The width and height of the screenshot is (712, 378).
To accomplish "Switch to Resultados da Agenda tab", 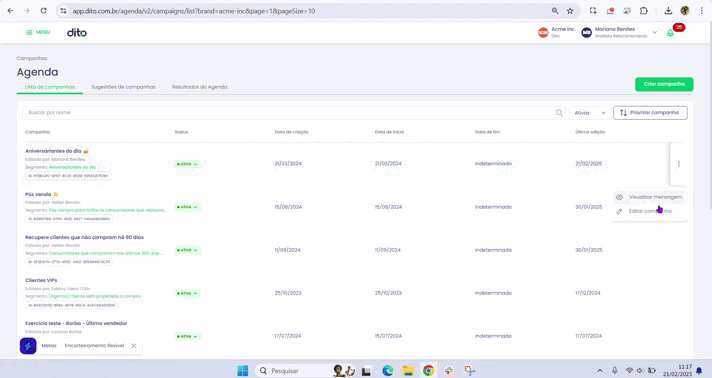I will coord(199,87).
